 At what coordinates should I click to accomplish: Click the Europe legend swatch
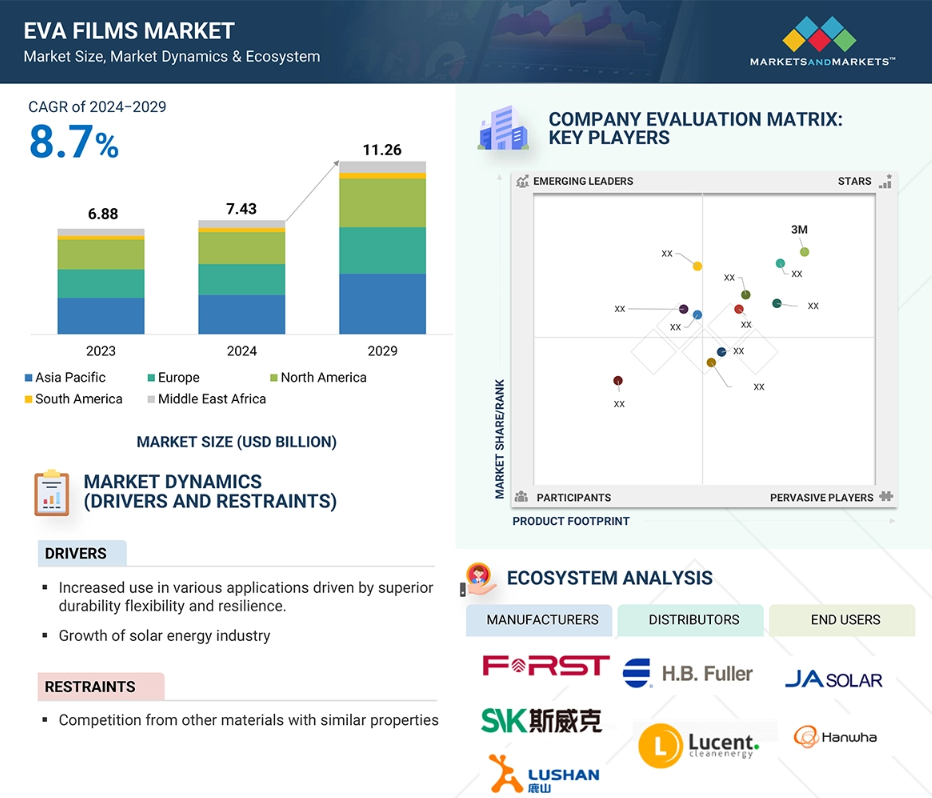(x=151, y=378)
